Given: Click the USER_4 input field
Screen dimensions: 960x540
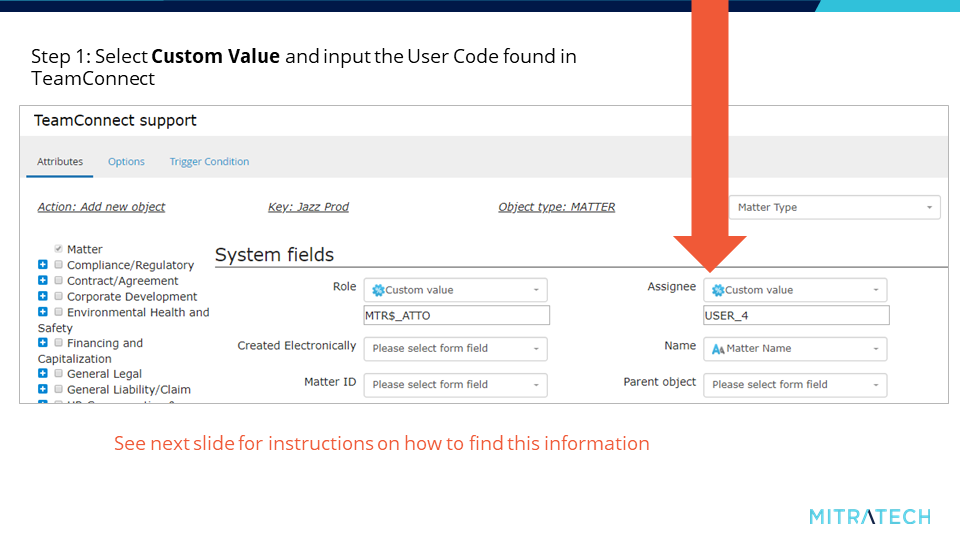Looking at the screenshot, I should [797, 315].
